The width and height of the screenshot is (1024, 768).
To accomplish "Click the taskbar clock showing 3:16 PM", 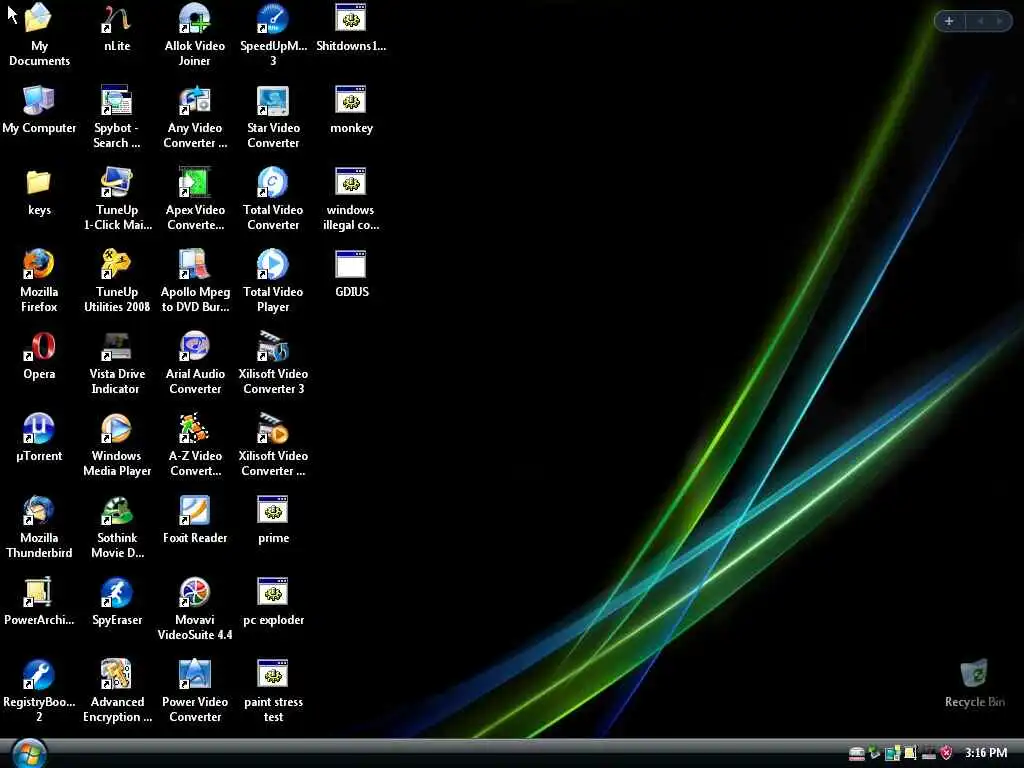I will (985, 753).
